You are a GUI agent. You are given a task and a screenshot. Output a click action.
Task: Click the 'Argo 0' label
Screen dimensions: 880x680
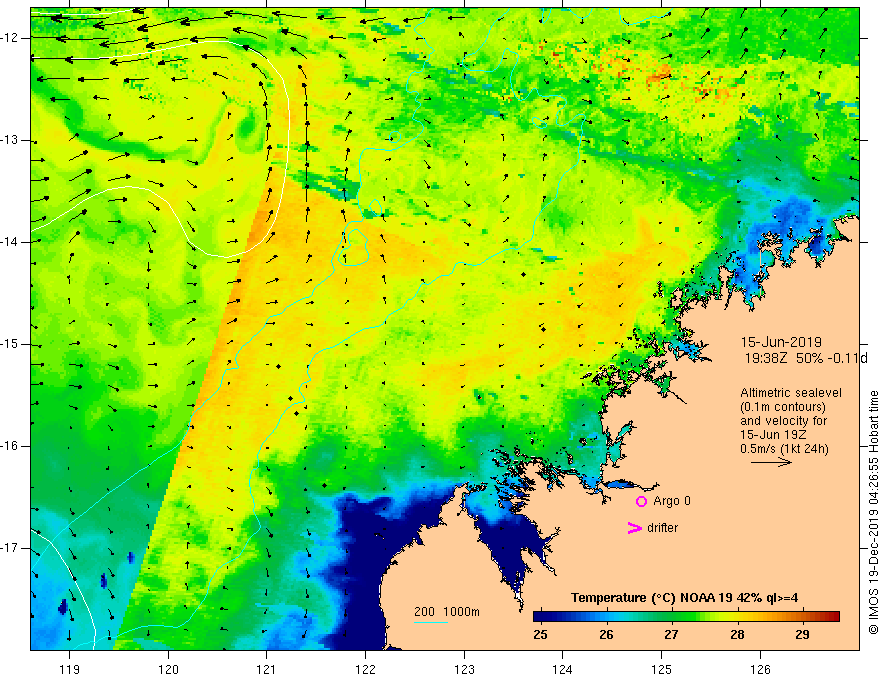coord(672,501)
